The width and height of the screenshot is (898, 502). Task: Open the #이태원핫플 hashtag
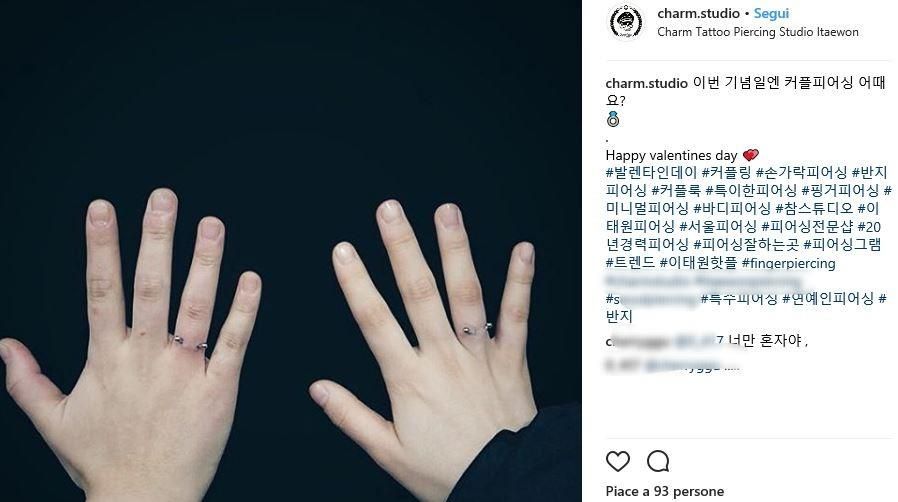pos(698,263)
